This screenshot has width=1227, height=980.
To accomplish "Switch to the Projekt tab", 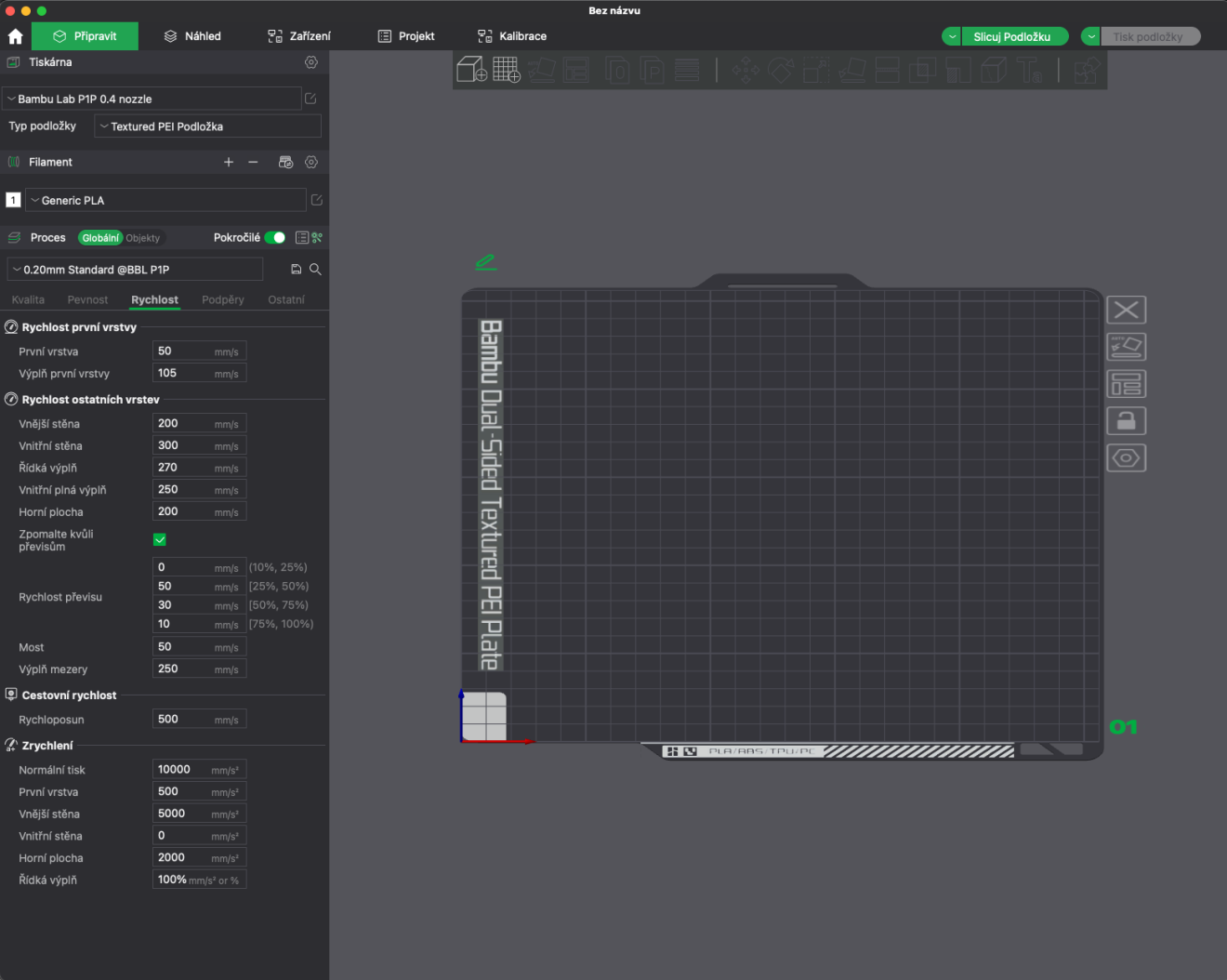I will (x=406, y=36).
